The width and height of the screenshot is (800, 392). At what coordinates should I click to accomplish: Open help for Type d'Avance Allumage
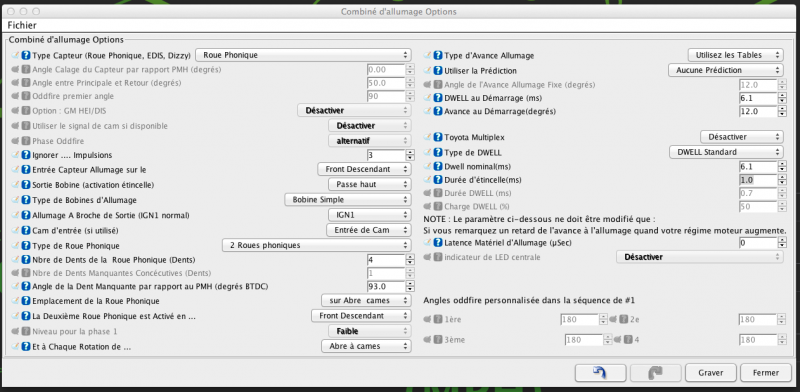(438, 56)
